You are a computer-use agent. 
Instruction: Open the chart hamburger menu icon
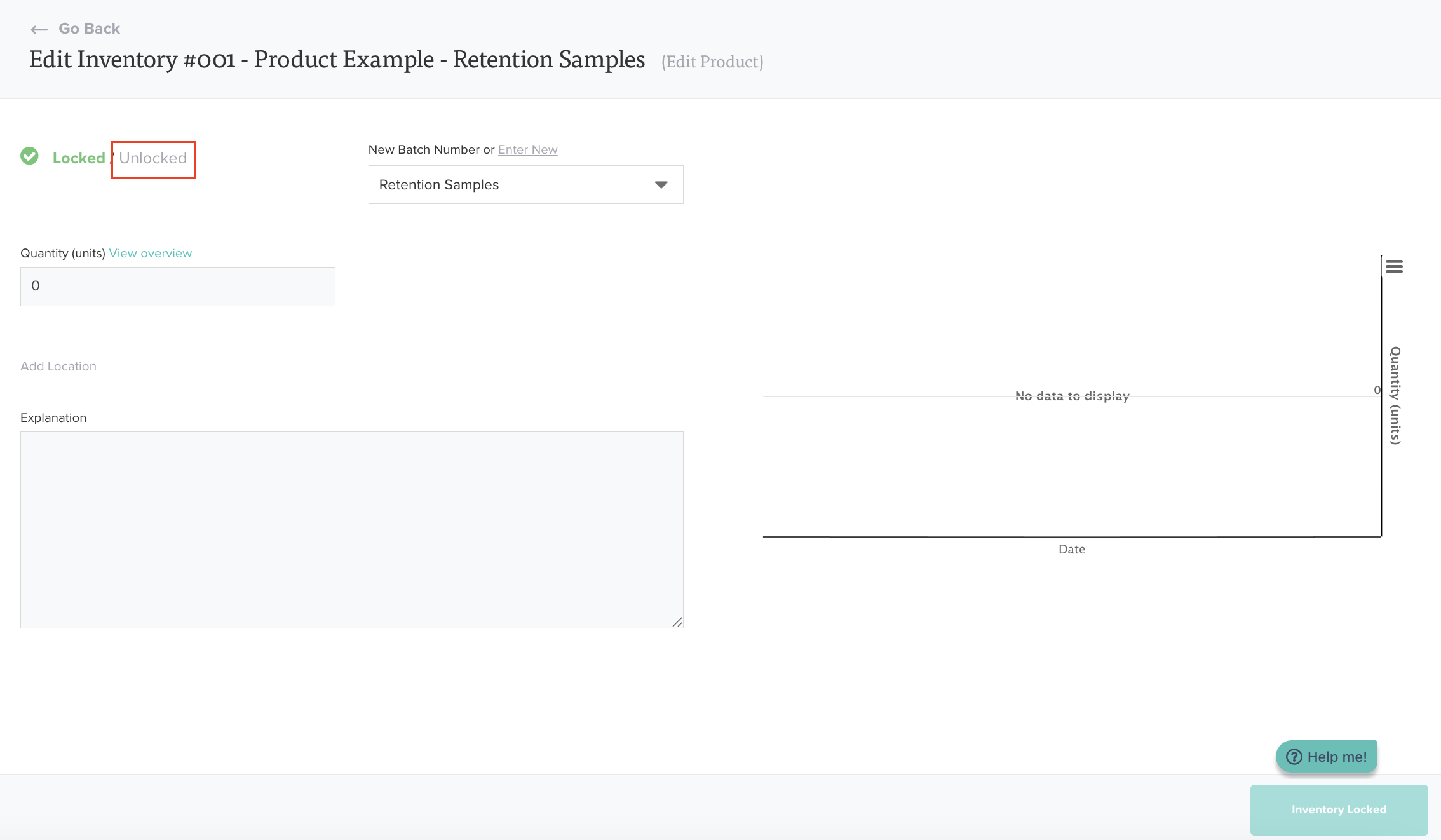point(1394,266)
